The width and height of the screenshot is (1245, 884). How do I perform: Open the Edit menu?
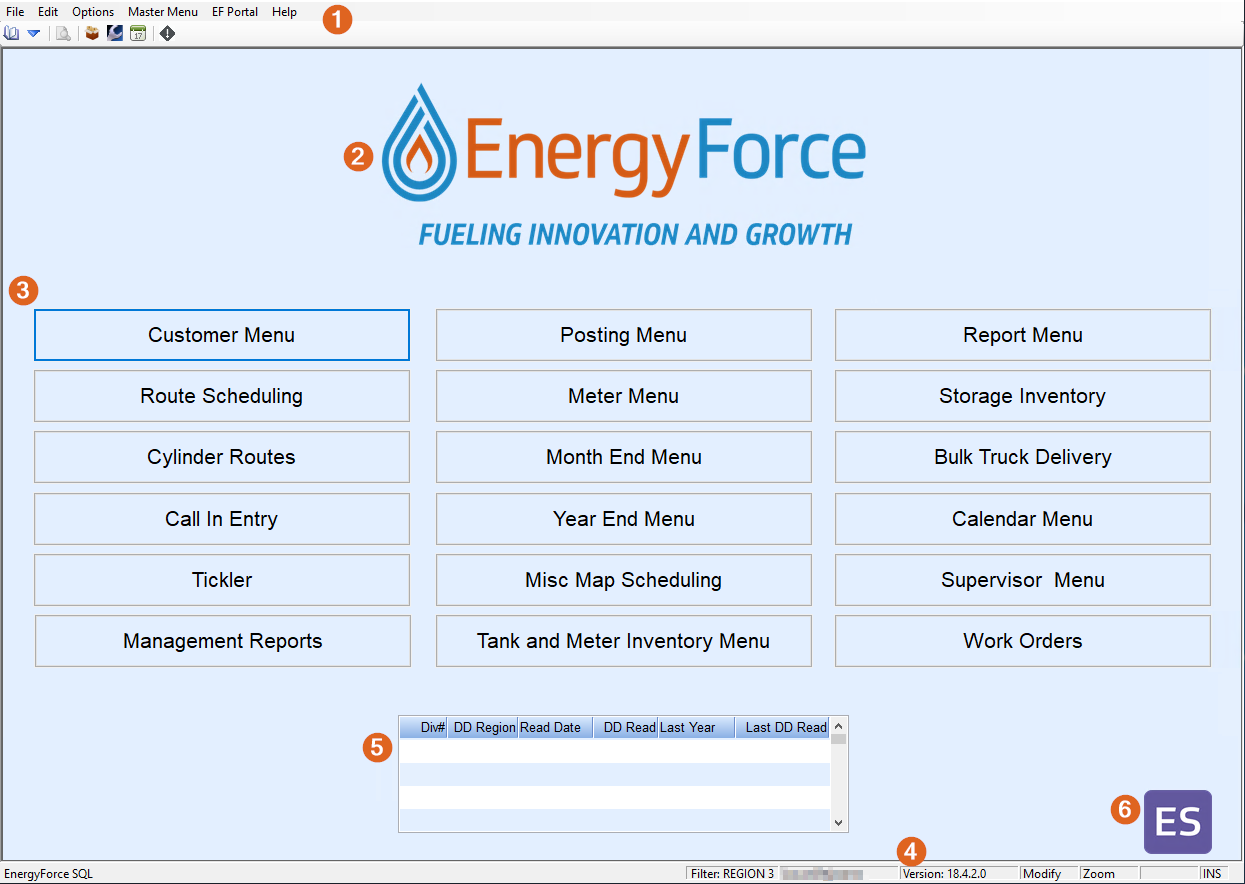[48, 12]
